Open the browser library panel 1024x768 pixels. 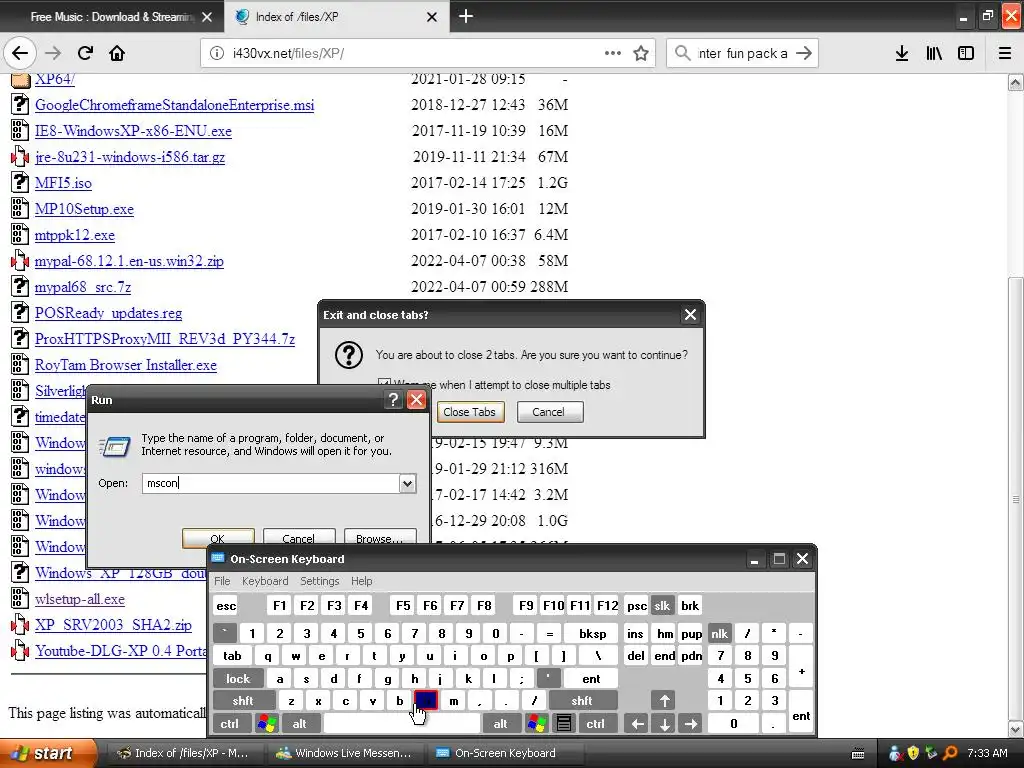[x=934, y=53]
